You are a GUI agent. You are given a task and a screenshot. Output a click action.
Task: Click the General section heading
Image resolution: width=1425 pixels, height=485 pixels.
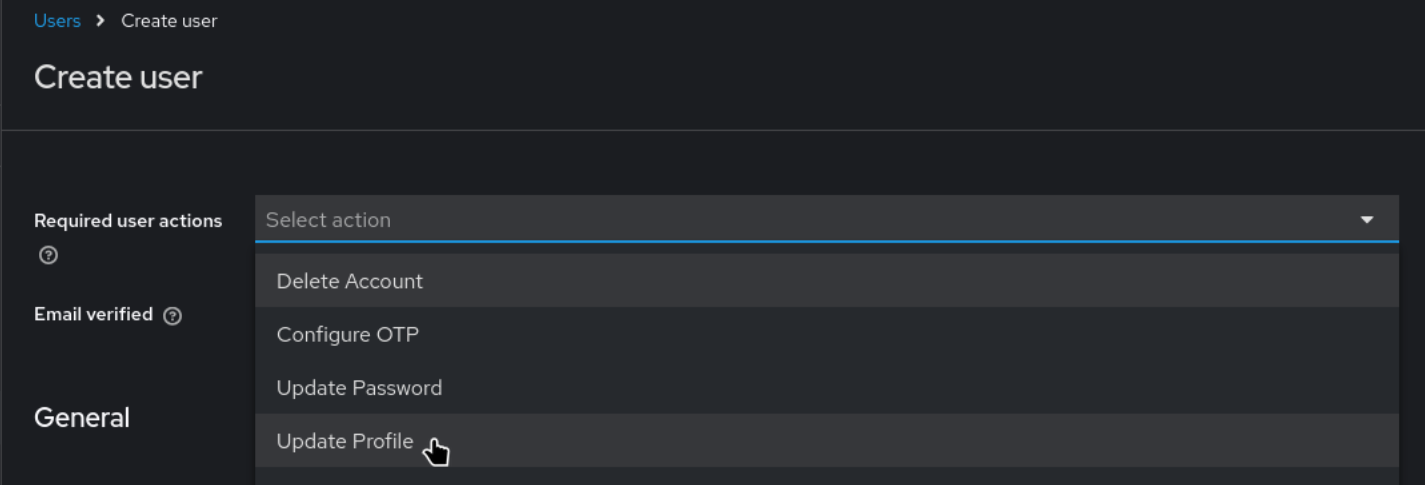click(82, 418)
